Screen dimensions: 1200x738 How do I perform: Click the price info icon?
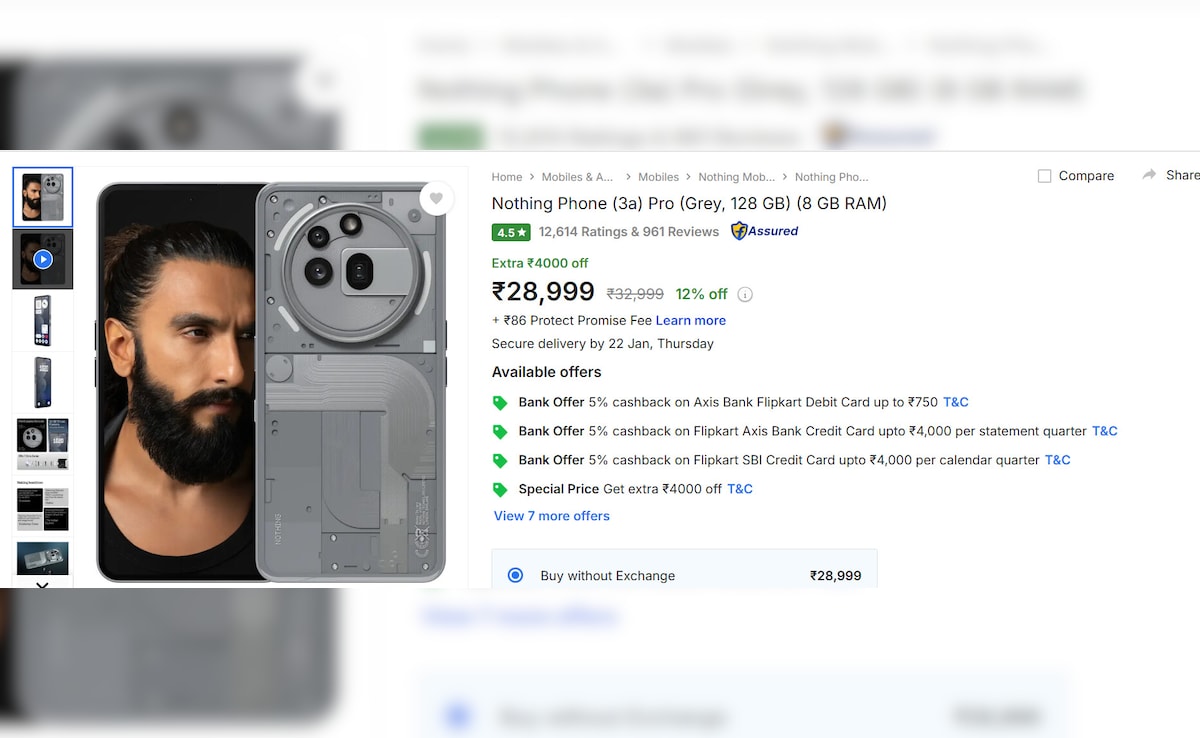click(x=745, y=294)
